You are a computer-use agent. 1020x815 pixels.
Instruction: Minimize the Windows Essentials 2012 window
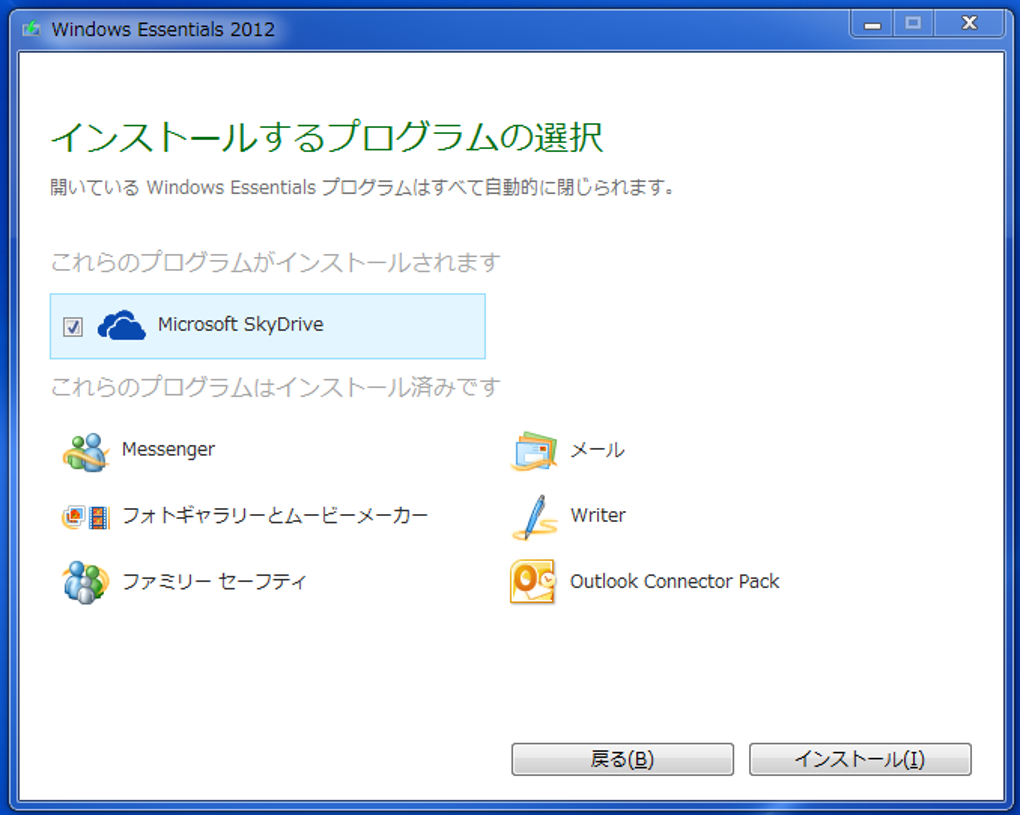(872, 24)
